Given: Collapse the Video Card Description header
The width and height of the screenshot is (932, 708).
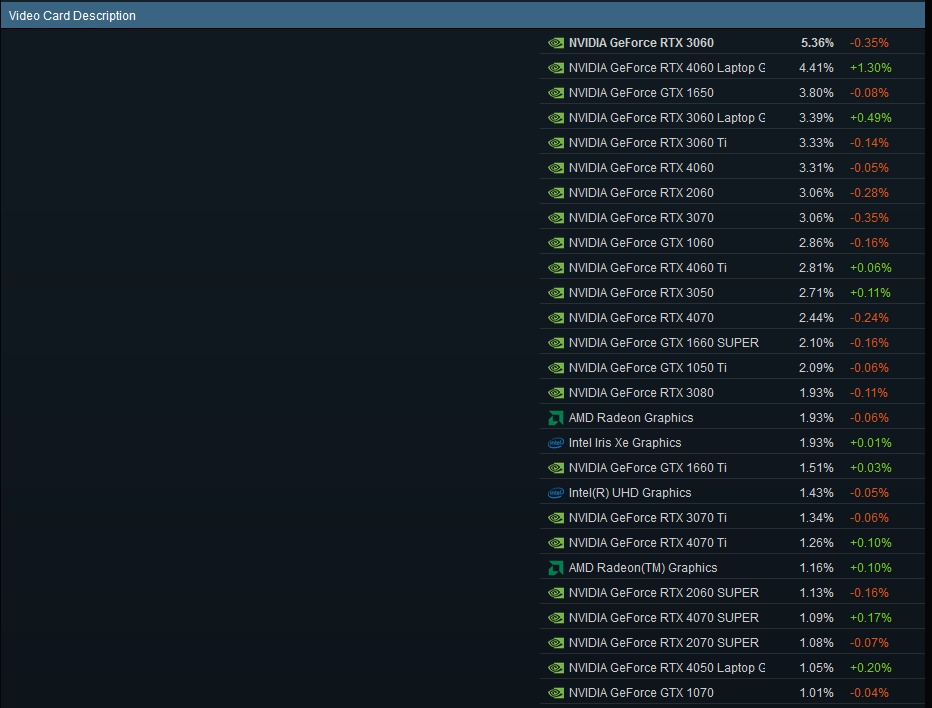Looking at the screenshot, I should click(x=462, y=15).
